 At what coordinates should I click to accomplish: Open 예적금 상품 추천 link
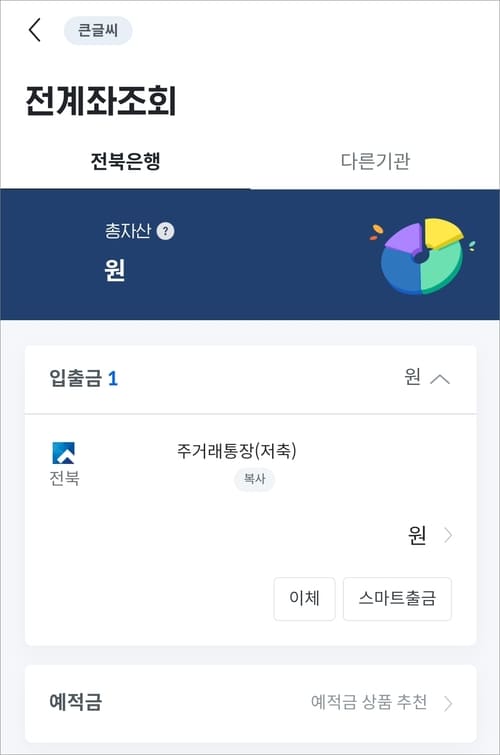click(x=369, y=702)
